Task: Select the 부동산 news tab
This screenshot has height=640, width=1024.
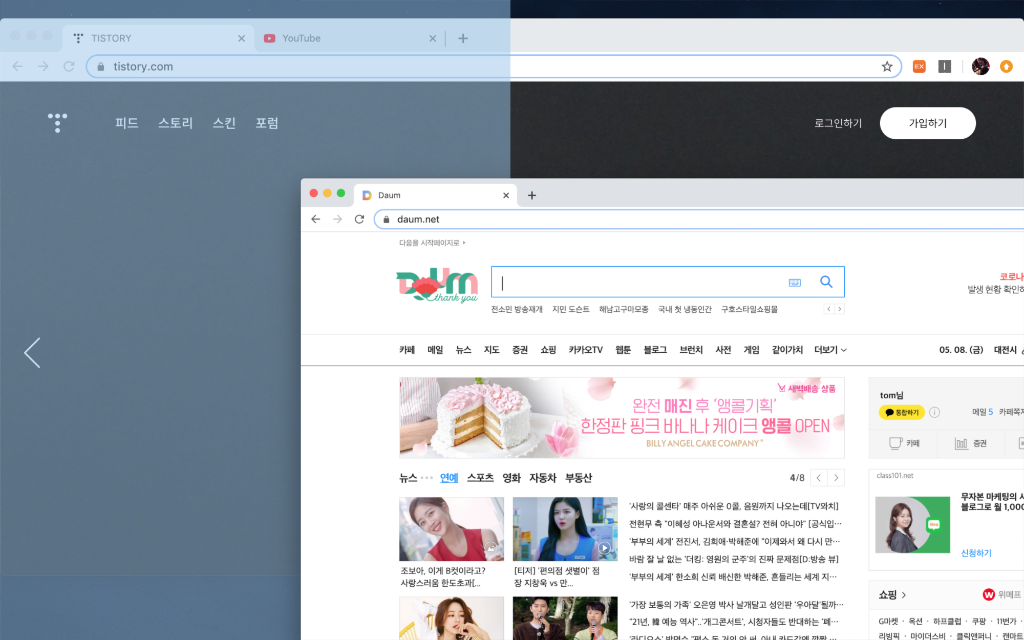Action: (579, 478)
